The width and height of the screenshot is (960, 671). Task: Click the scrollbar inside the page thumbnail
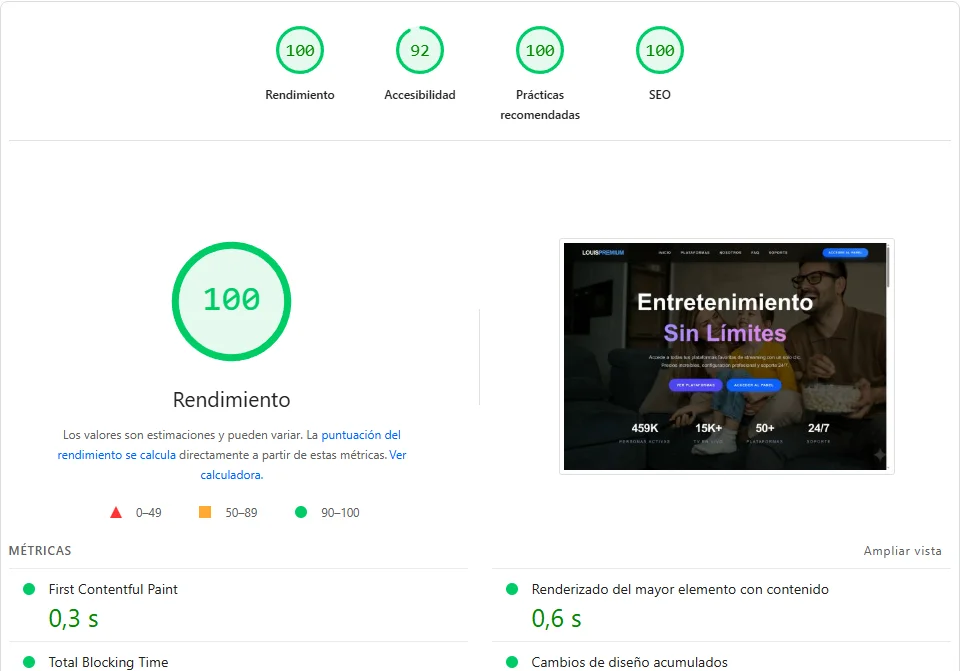pos(888,266)
